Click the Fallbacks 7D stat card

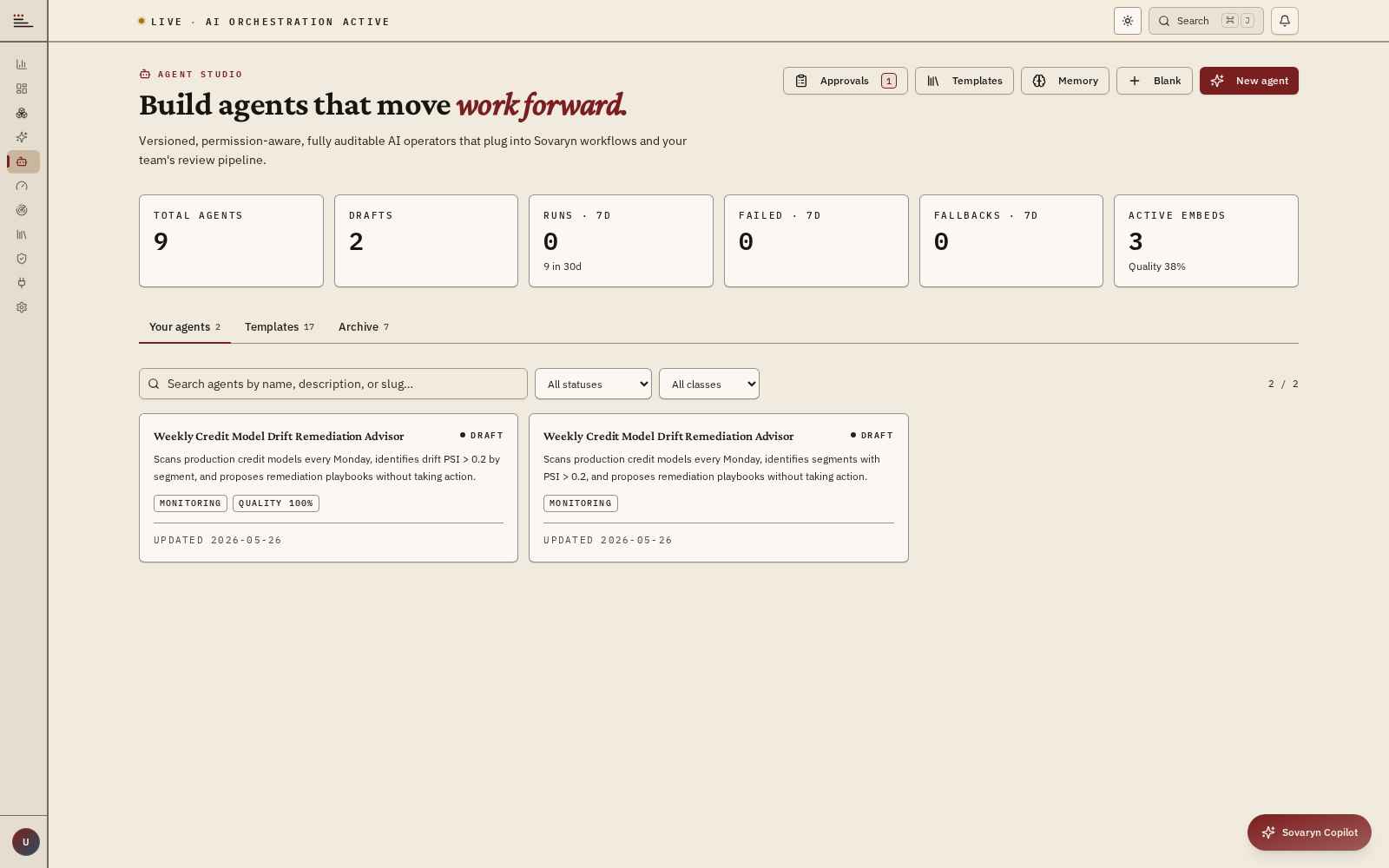1011,240
